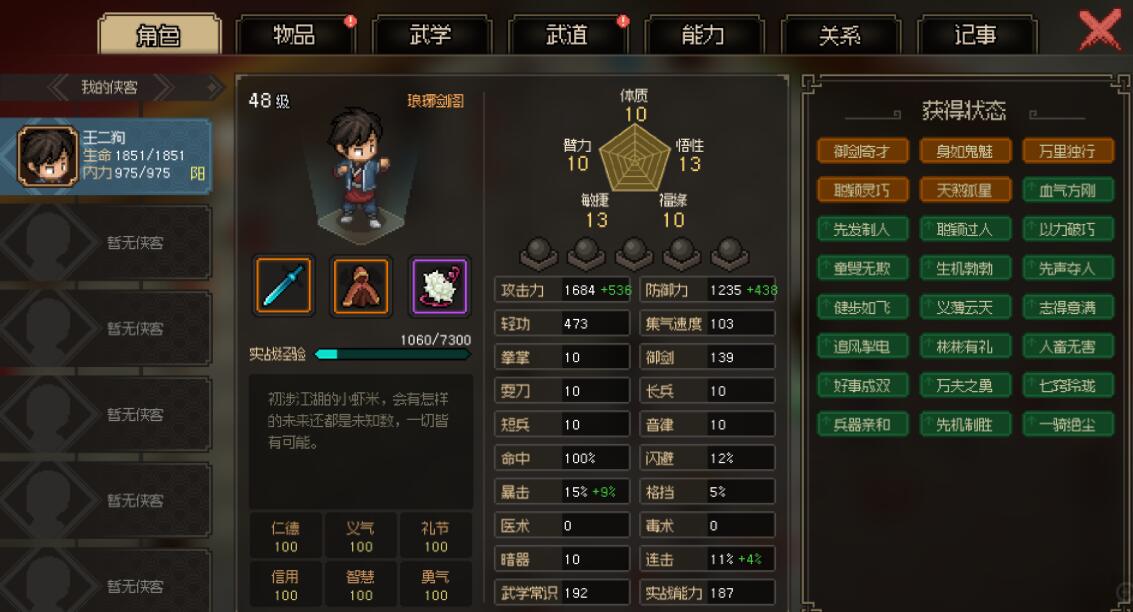
Task: Click the 琅琊剑阁 sect label
Action: point(436,101)
